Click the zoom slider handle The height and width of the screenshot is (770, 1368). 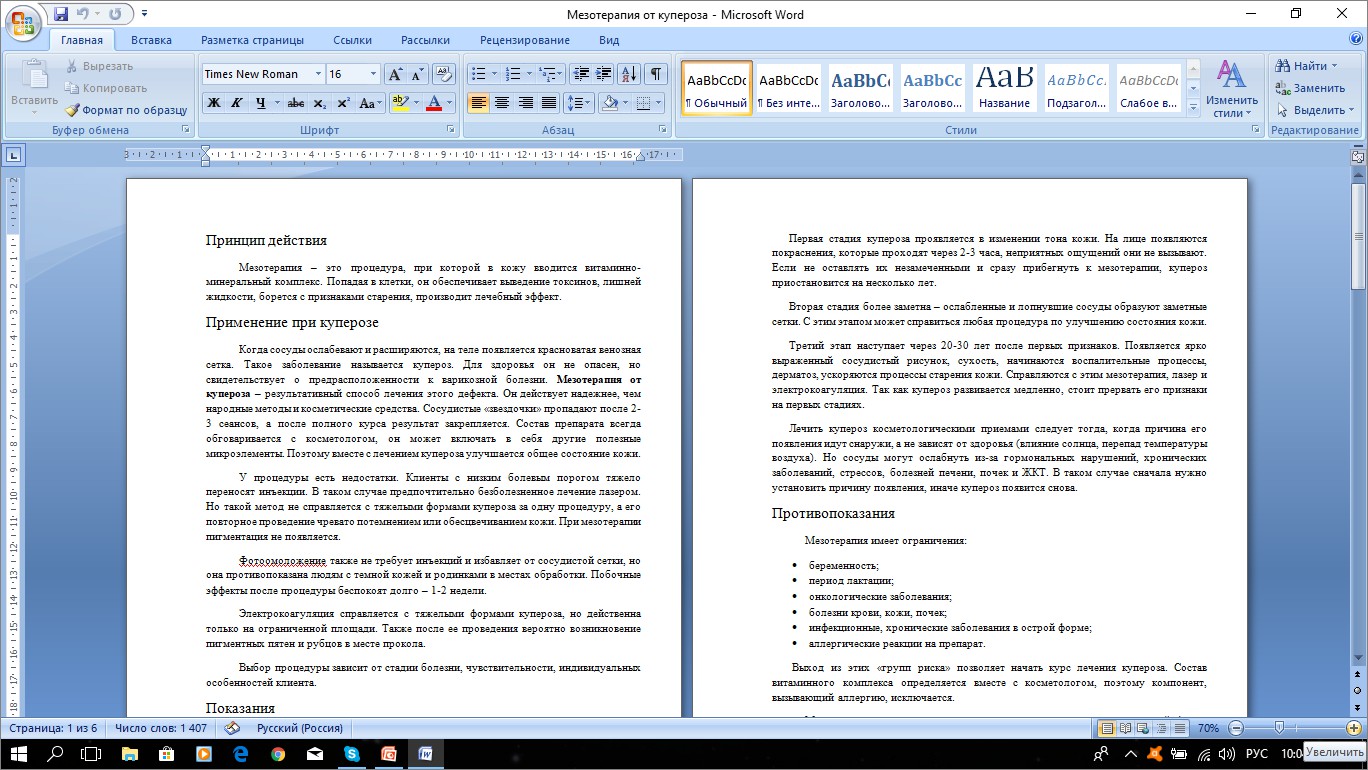[x=1279, y=728]
